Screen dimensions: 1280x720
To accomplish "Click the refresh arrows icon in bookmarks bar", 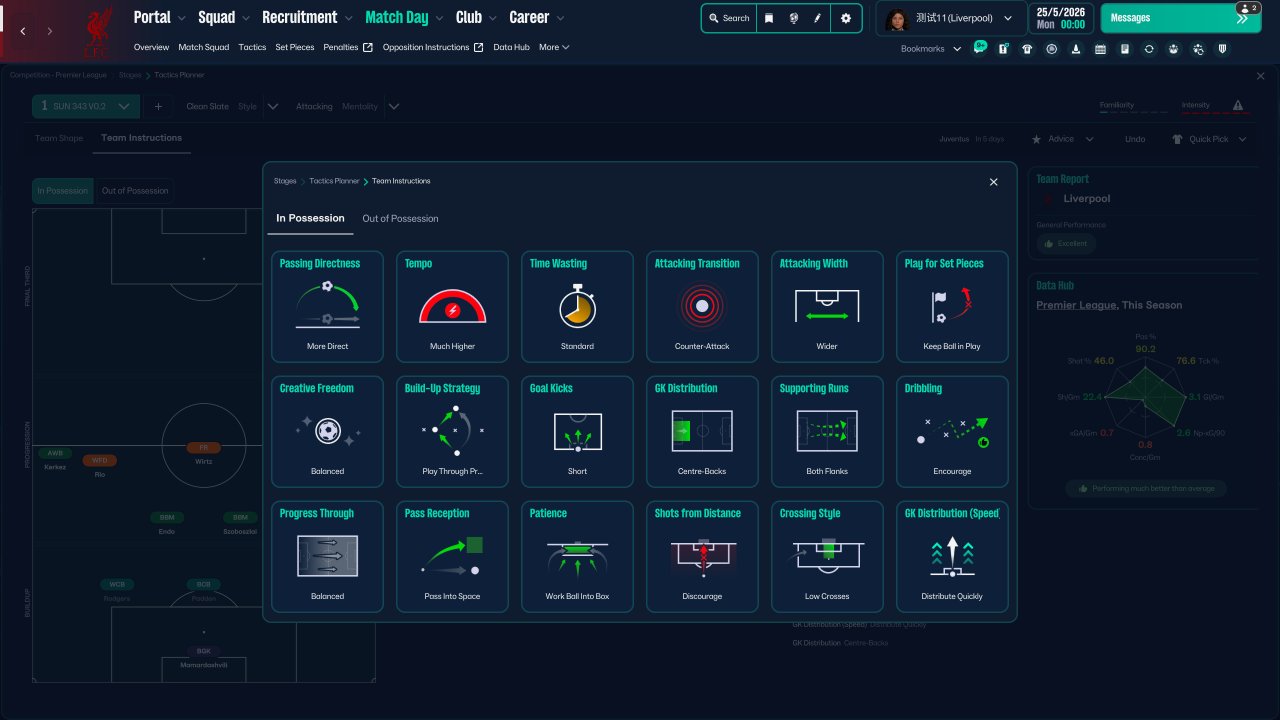I will coord(1149,49).
